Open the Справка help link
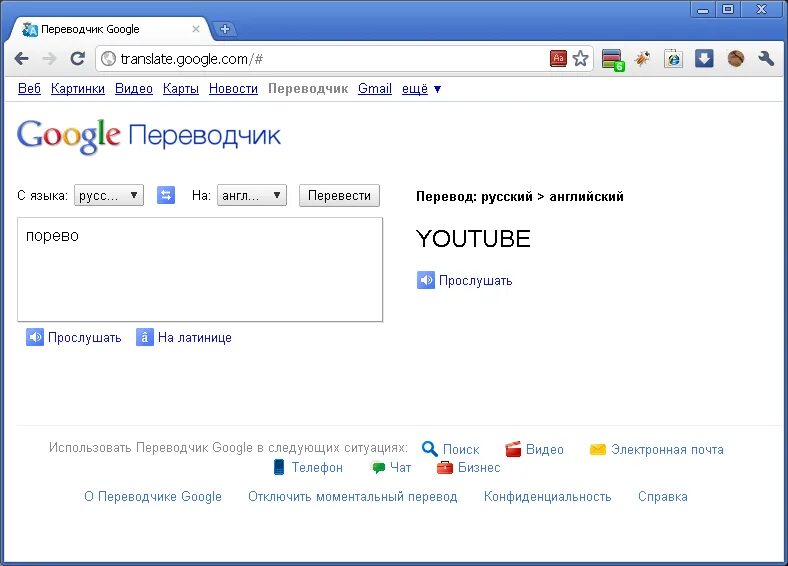 point(663,497)
